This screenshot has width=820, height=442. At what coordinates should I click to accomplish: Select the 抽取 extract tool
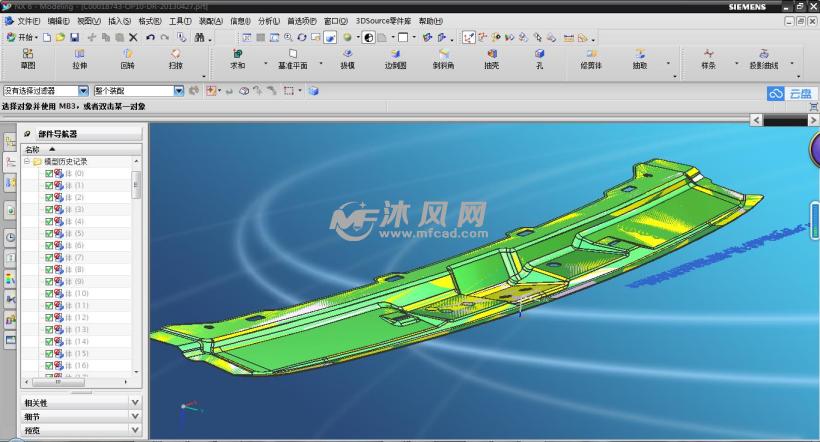(640, 59)
